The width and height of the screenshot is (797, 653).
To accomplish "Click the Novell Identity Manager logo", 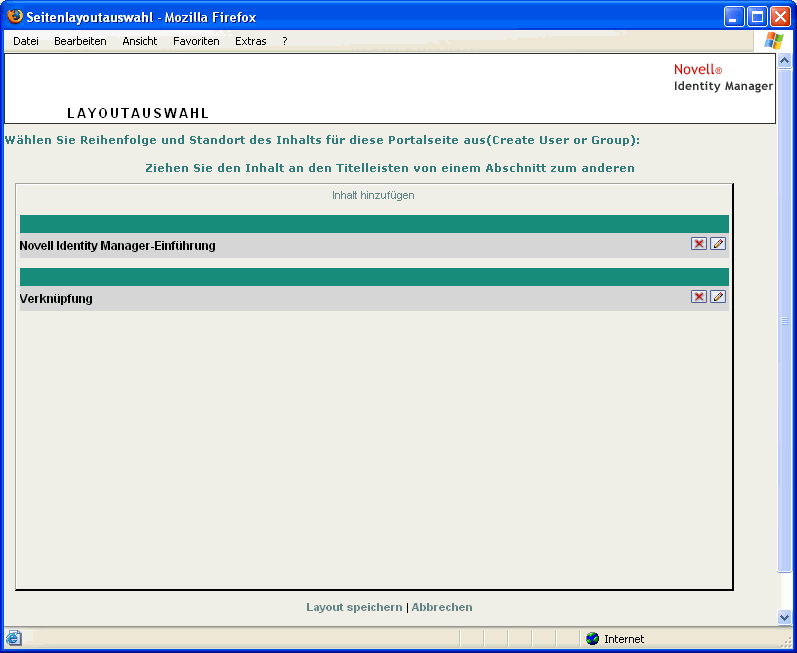I will 723,78.
